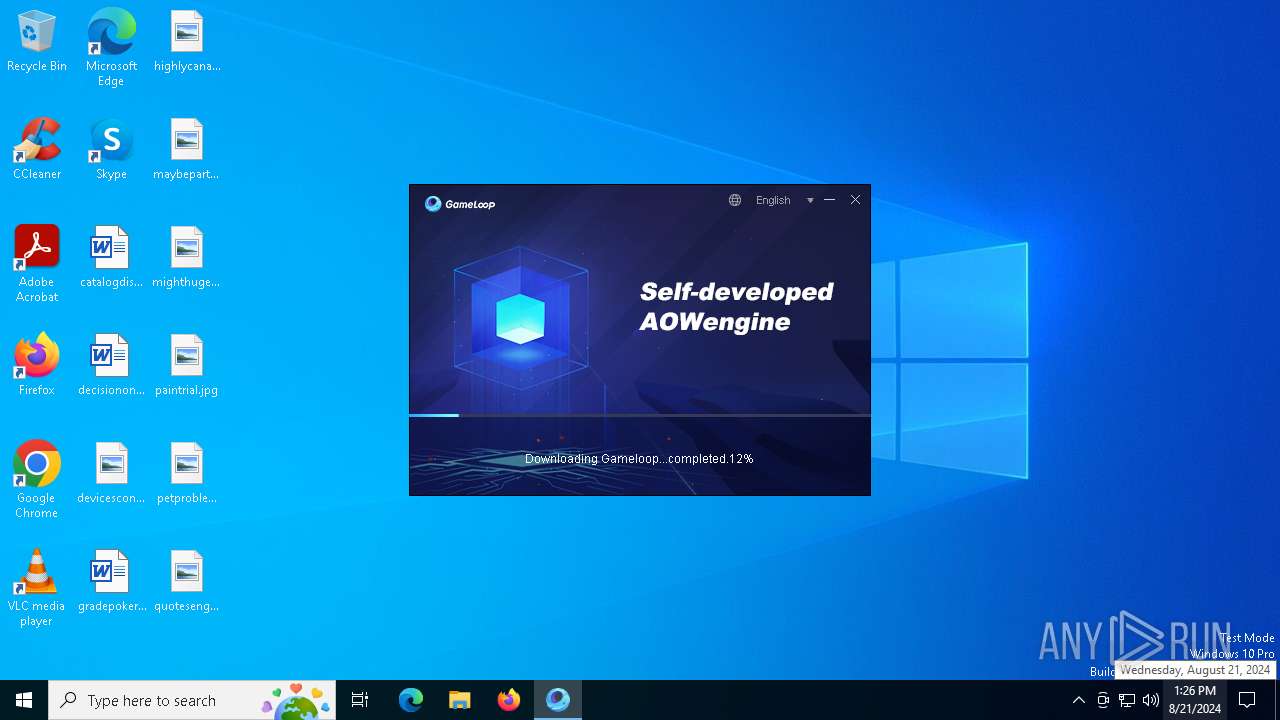Image resolution: width=1280 pixels, height=720 pixels.
Task: Click the globe language icon in GameLoop
Action: tap(735, 200)
